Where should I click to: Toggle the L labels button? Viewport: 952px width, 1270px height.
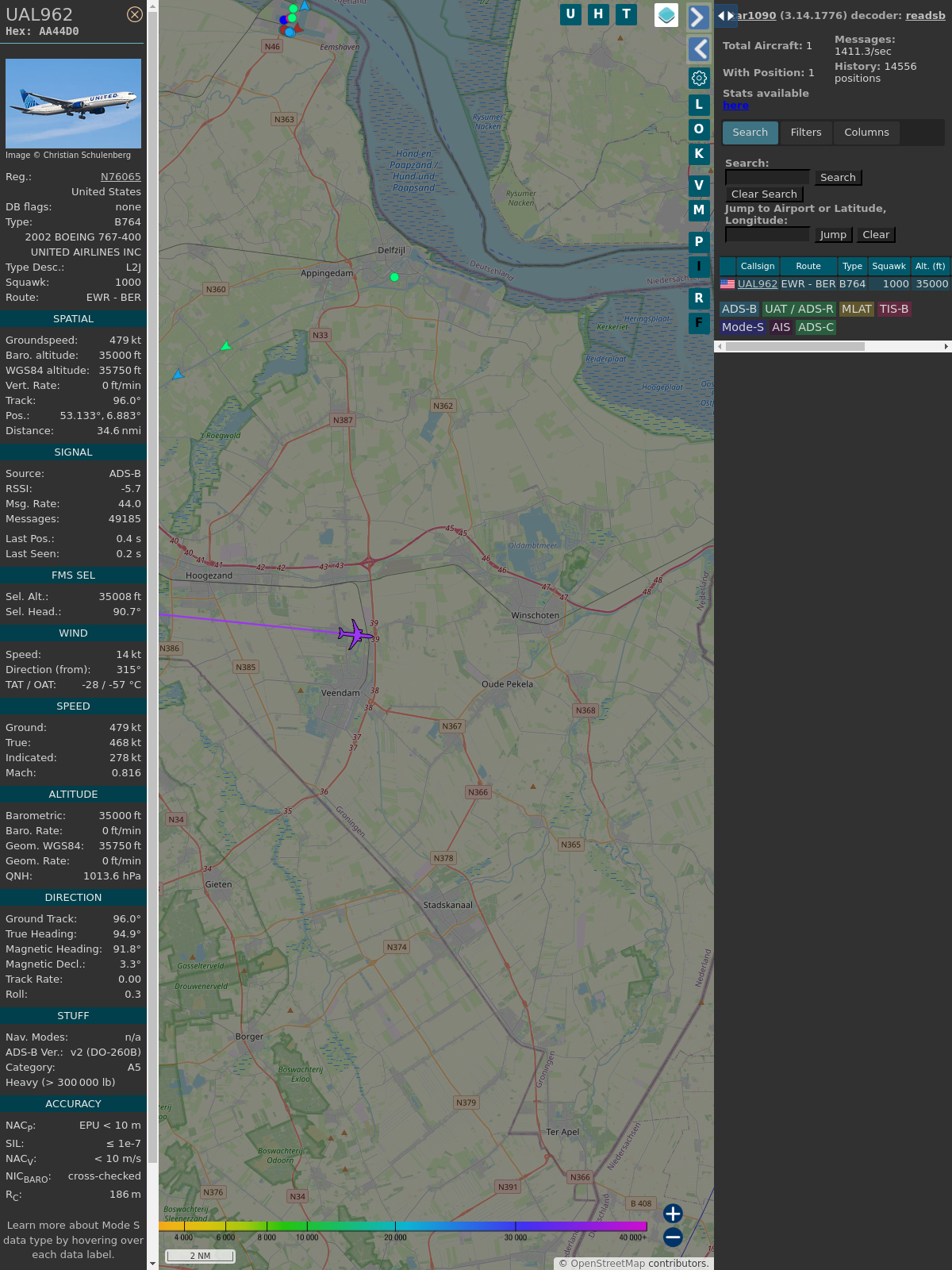[699, 104]
